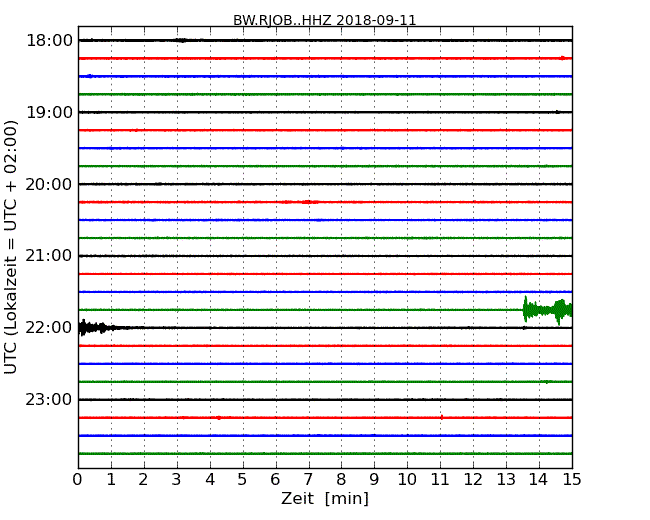Click the small red spike near minute 11
The height and width of the screenshot is (520, 650).
pyautogui.click(x=441, y=417)
